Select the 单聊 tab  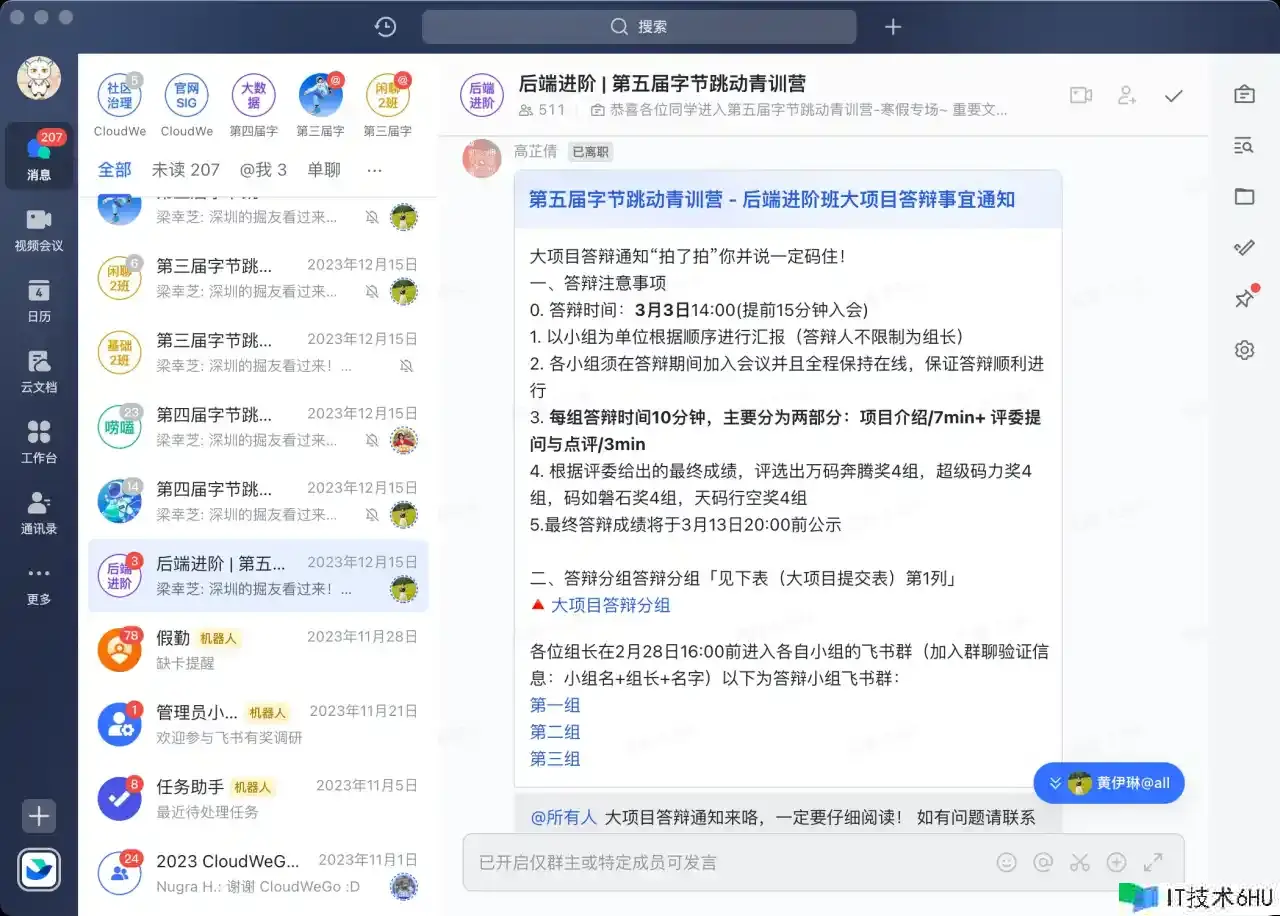(x=324, y=170)
